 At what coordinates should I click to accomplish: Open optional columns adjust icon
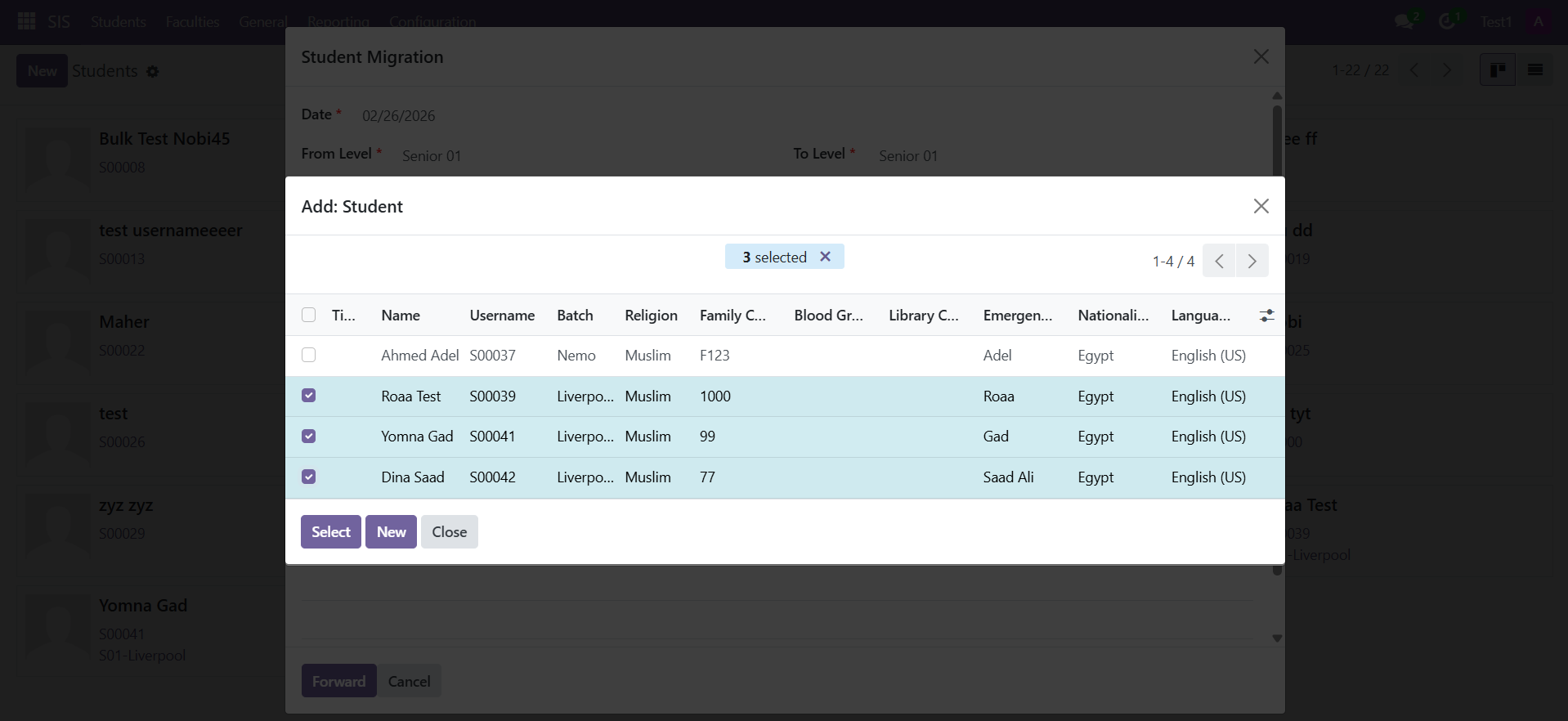click(x=1266, y=316)
